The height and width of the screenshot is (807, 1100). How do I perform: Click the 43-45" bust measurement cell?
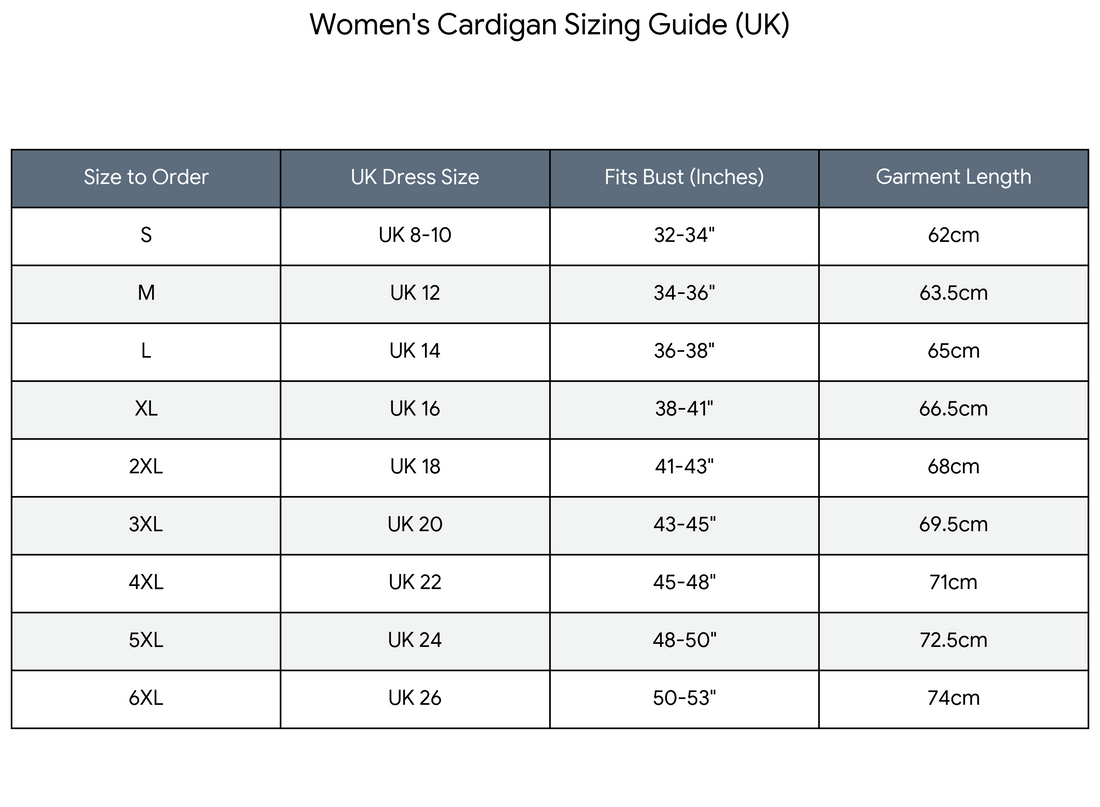click(x=684, y=526)
